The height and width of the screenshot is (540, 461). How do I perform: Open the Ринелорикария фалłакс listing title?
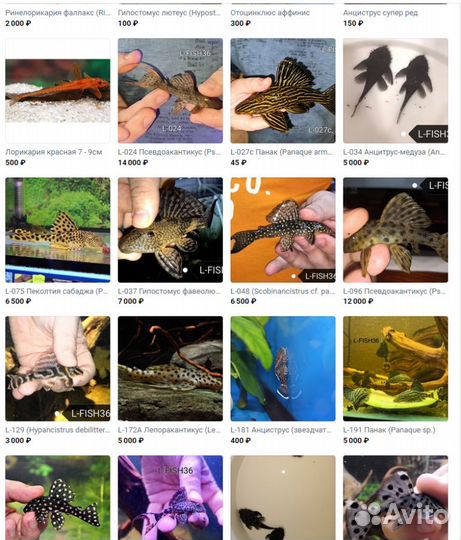(x=58, y=13)
